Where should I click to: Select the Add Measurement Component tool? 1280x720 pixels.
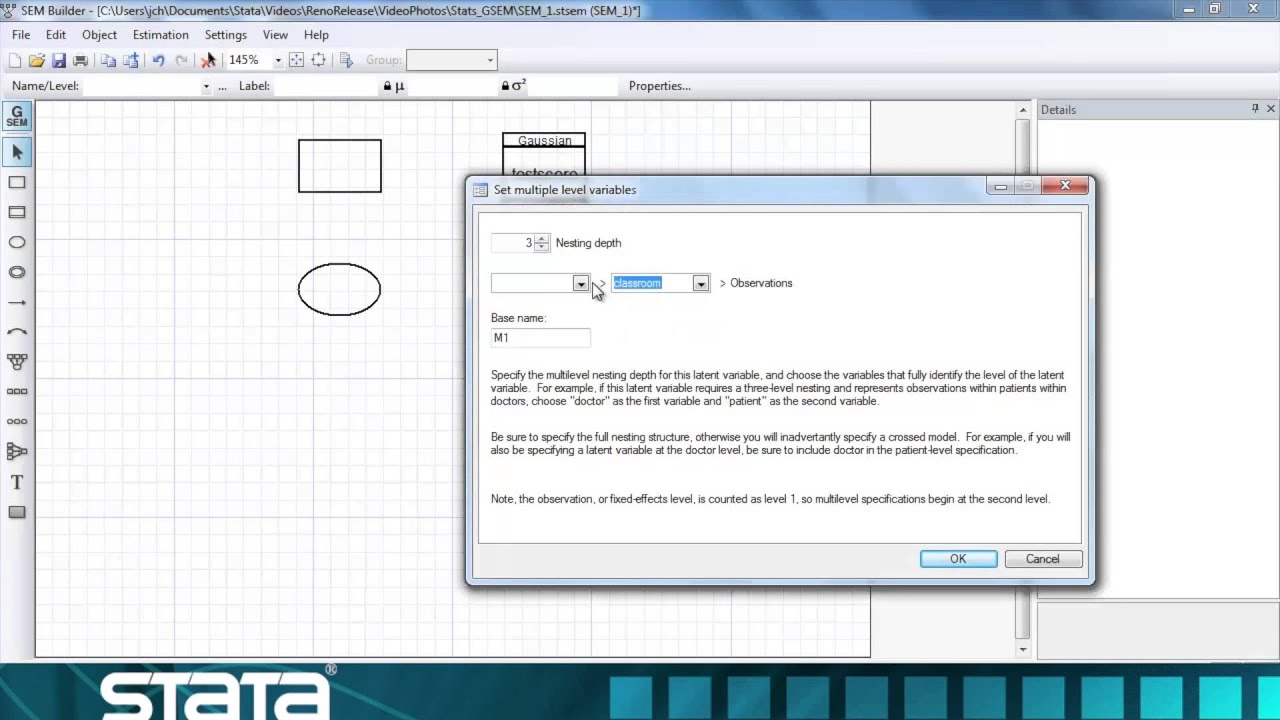17,361
